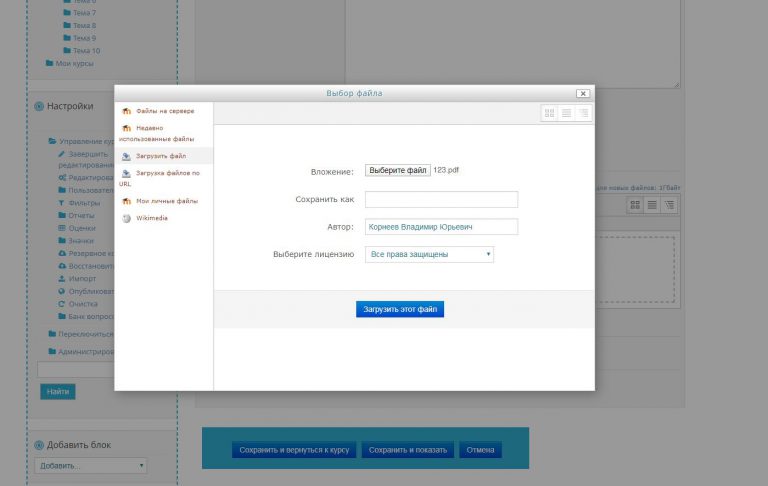Click Загрузить этот файл button
Screen dimensions: 768x486
pos(400,309)
